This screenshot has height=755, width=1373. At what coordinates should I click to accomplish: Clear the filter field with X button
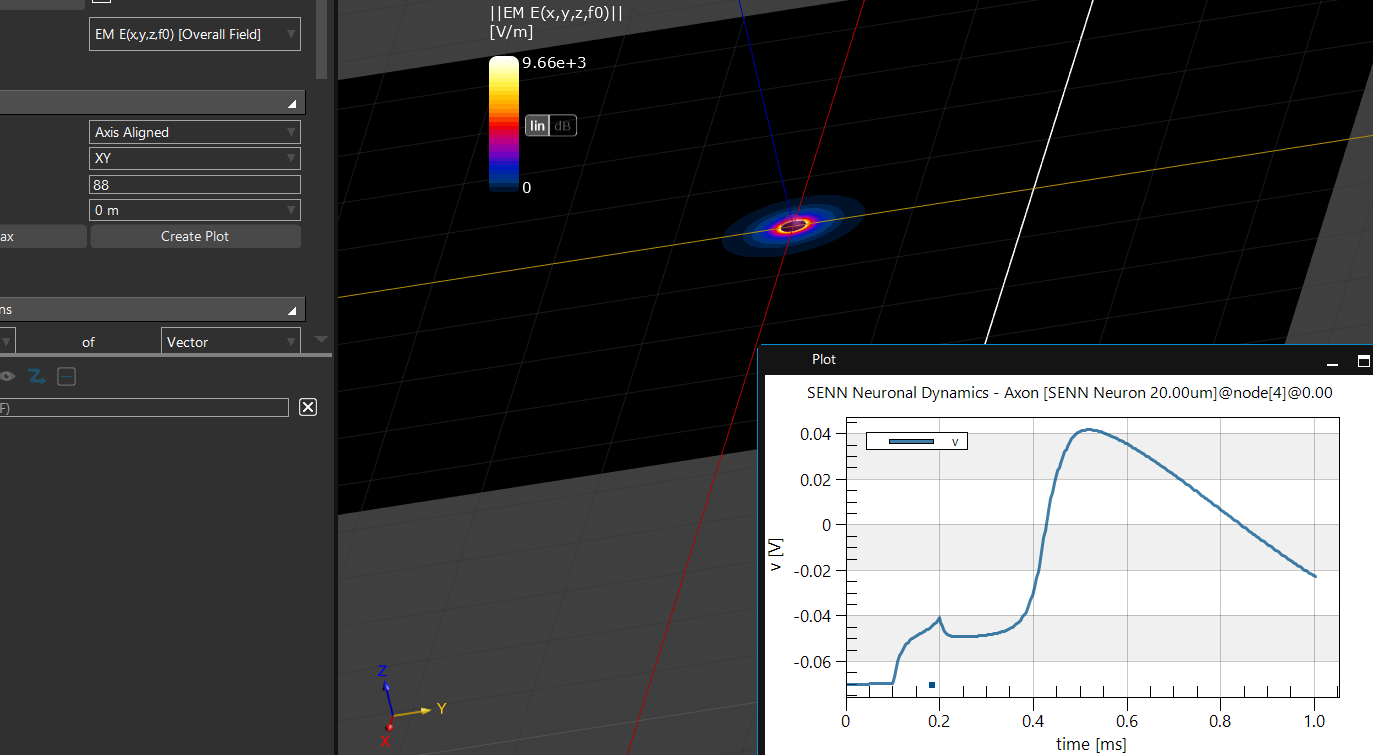pos(308,407)
